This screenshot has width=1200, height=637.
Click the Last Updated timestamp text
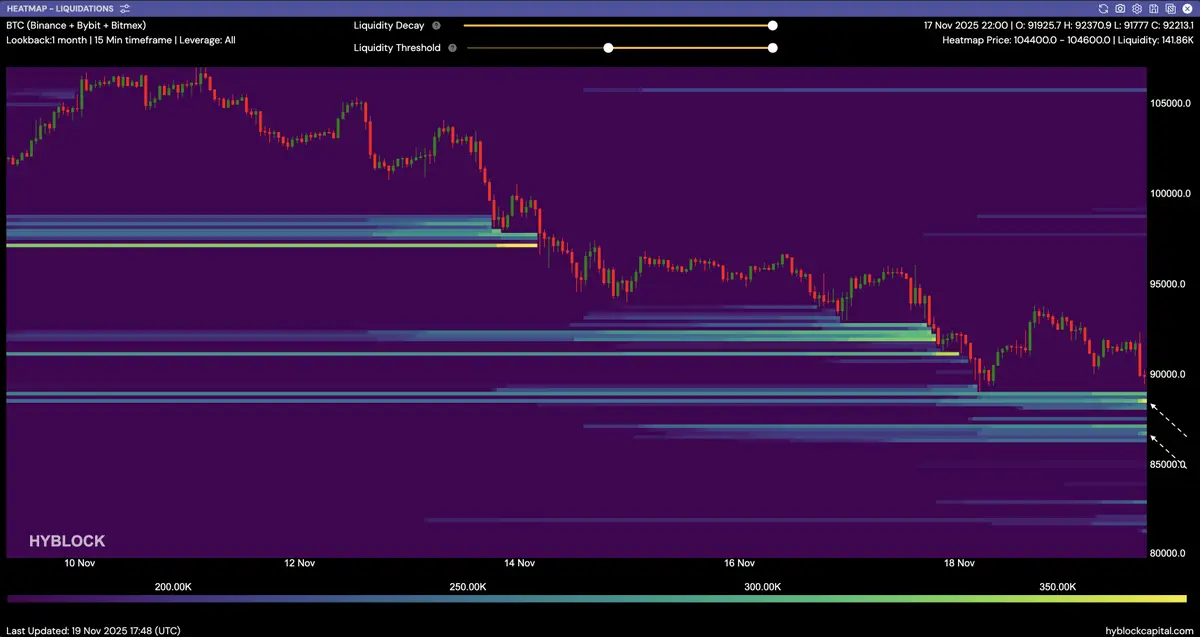95,630
